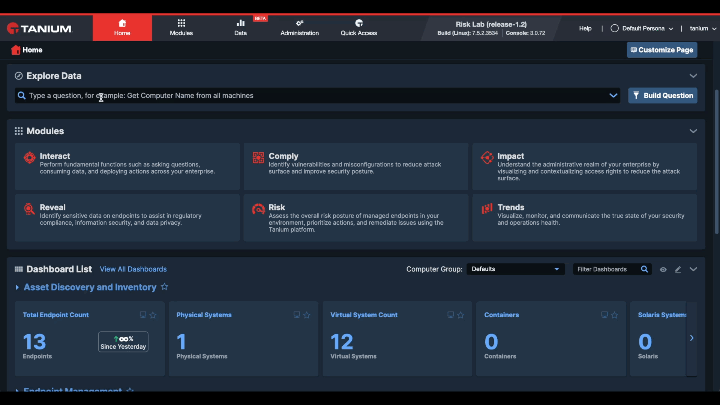
Task: Open the tanium user menu
Action: pos(703,28)
